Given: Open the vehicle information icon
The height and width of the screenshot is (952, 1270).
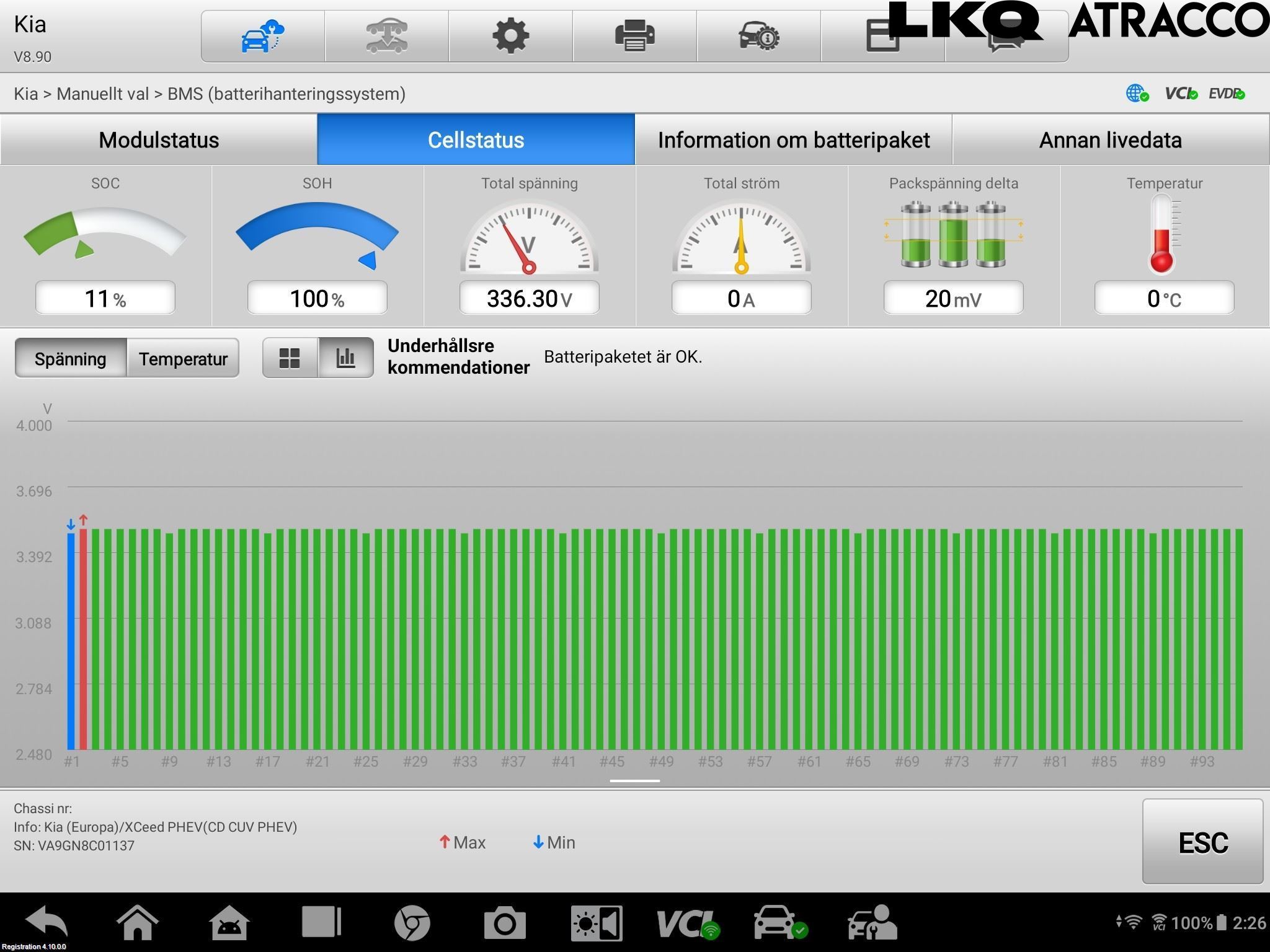Looking at the screenshot, I should click(x=758, y=36).
